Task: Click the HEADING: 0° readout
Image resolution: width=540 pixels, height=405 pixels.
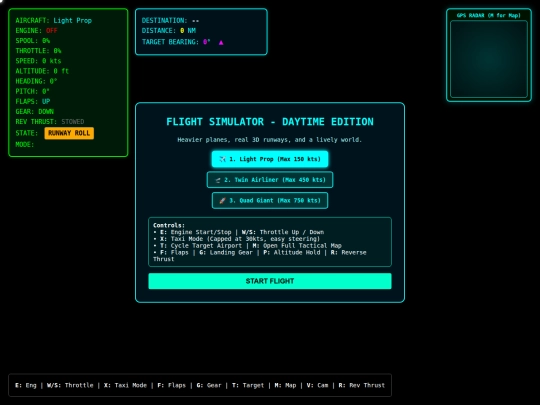Action: (x=36, y=81)
